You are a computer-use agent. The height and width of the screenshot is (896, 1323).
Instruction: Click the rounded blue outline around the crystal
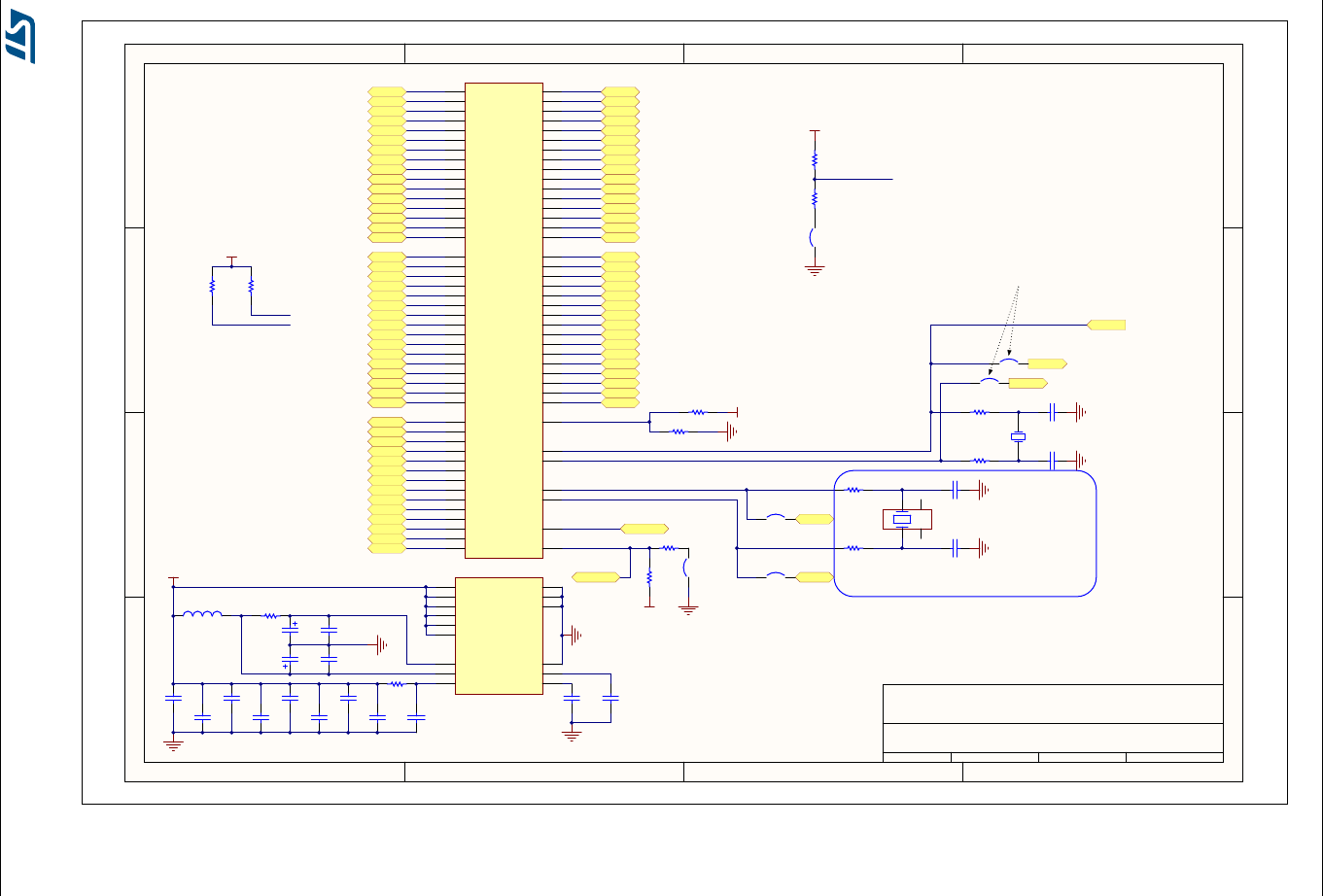[965, 533]
